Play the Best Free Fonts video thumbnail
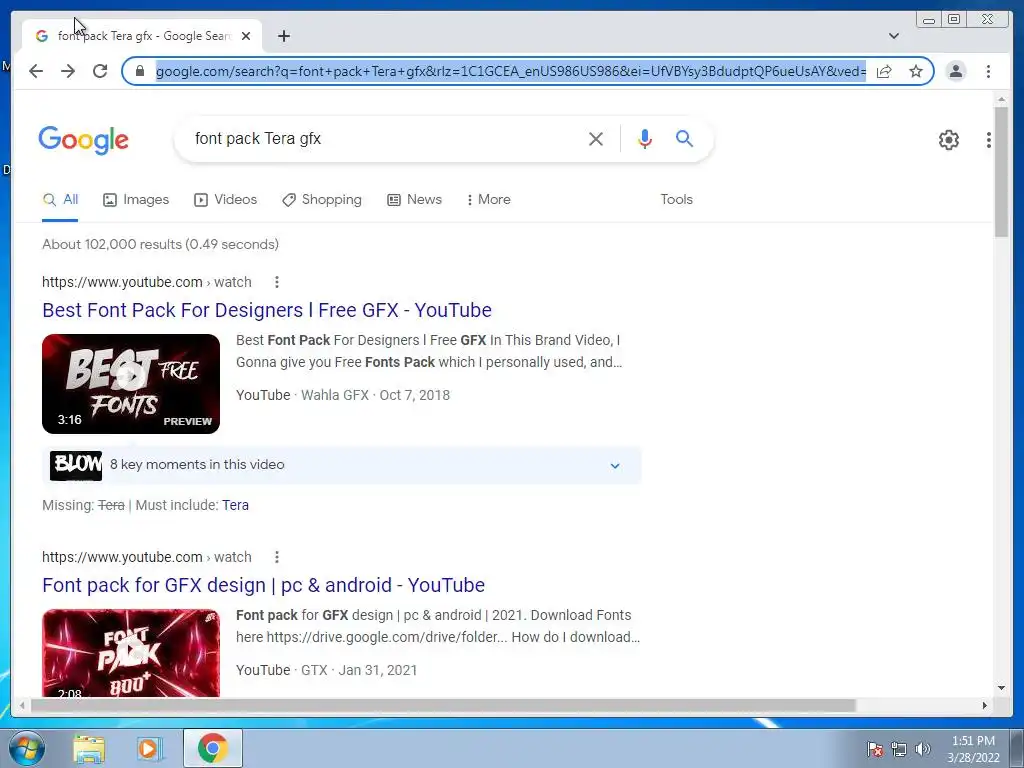 pos(131,384)
